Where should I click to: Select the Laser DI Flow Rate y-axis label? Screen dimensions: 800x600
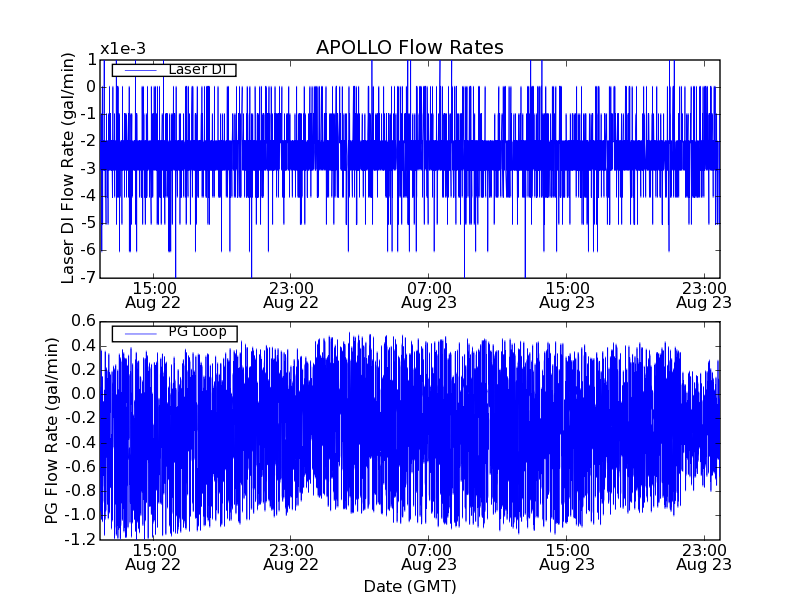[69, 168]
